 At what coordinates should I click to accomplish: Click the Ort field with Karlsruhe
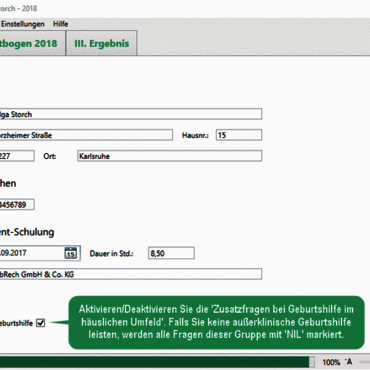170,156
